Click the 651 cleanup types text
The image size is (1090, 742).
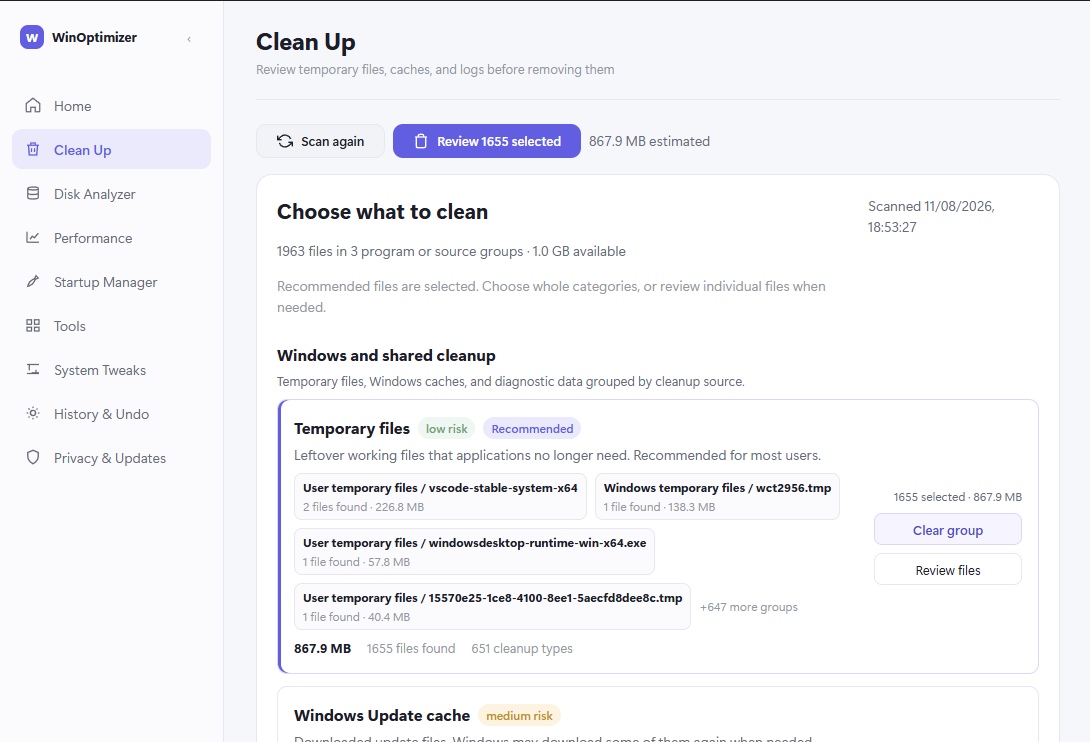[522, 648]
